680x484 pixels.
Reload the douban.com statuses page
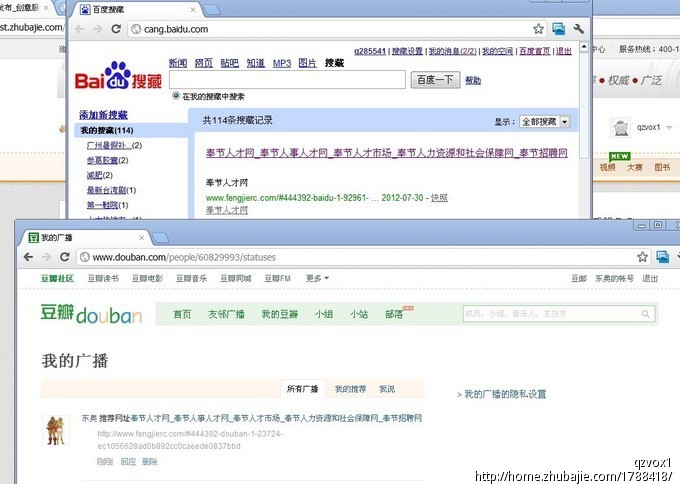65,257
